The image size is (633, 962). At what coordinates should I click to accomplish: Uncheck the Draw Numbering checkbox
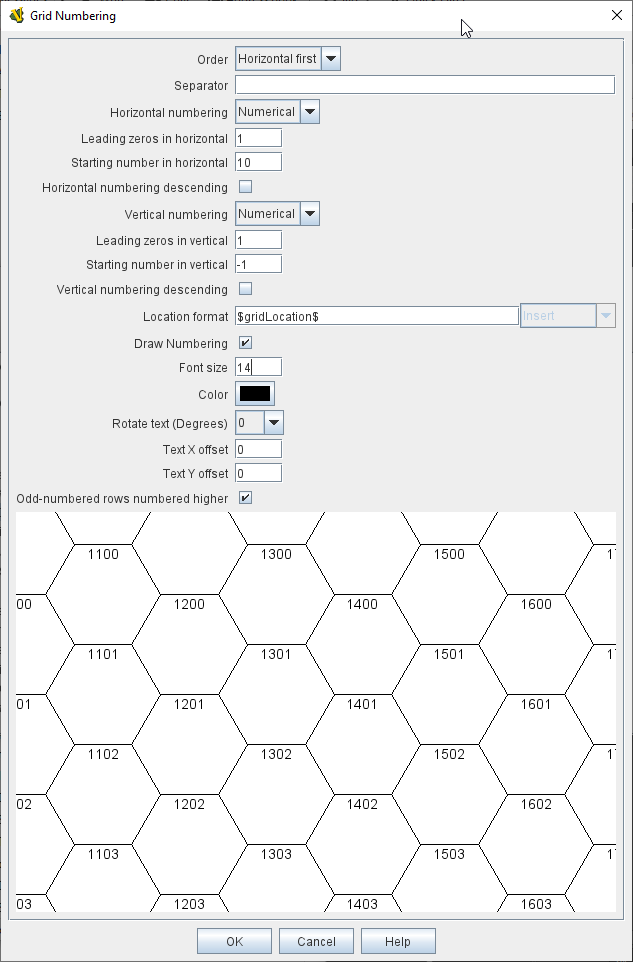pyautogui.click(x=245, y=343)
